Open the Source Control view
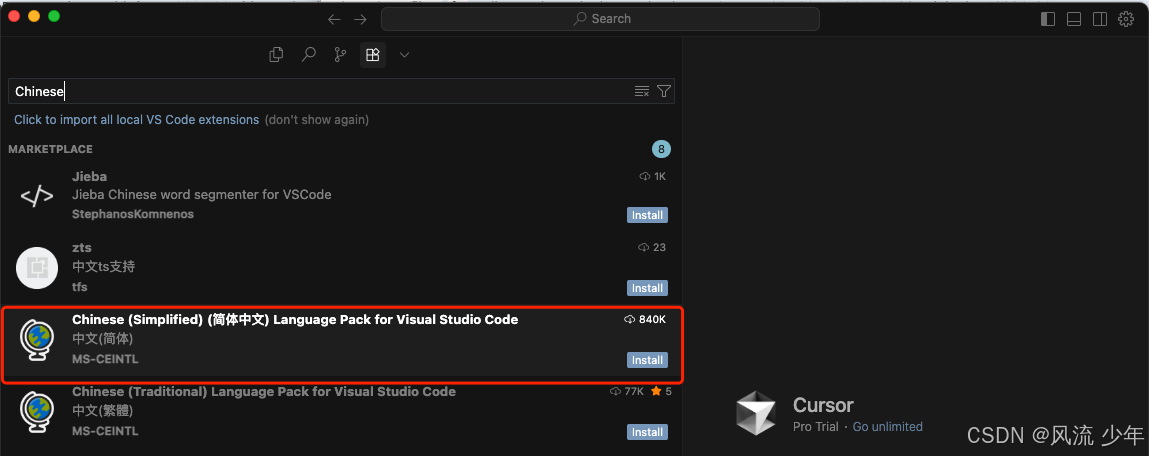The image size is (1149, 456). point(341,54)
